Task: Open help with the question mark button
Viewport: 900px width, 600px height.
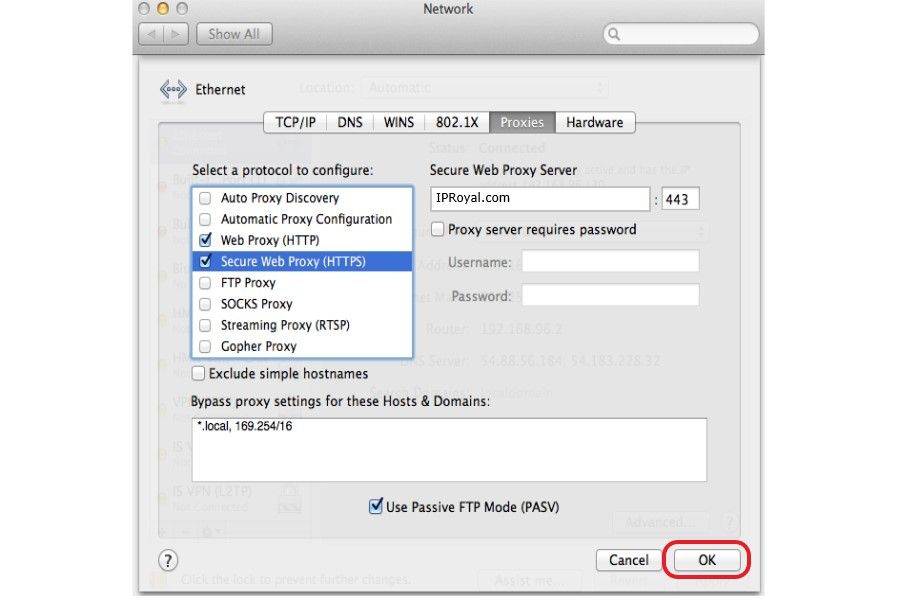Action: click(168, 560)
